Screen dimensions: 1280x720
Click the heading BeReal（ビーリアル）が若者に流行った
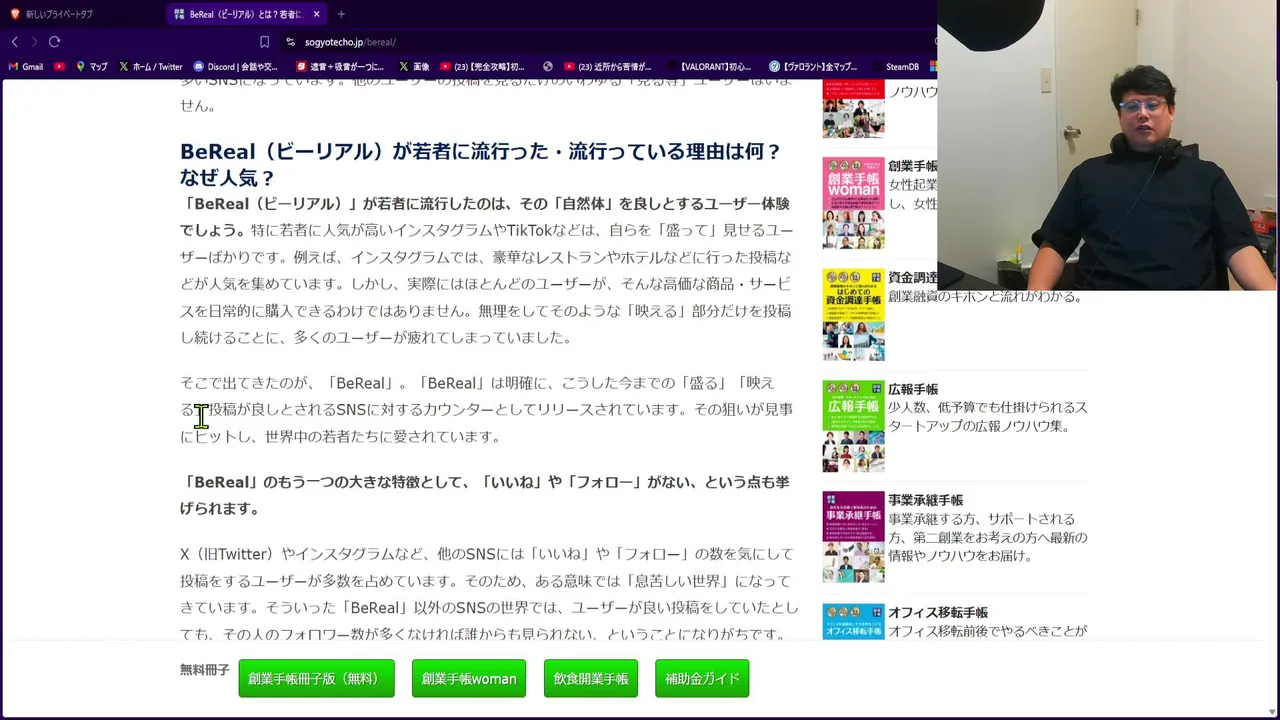[480, 164]
